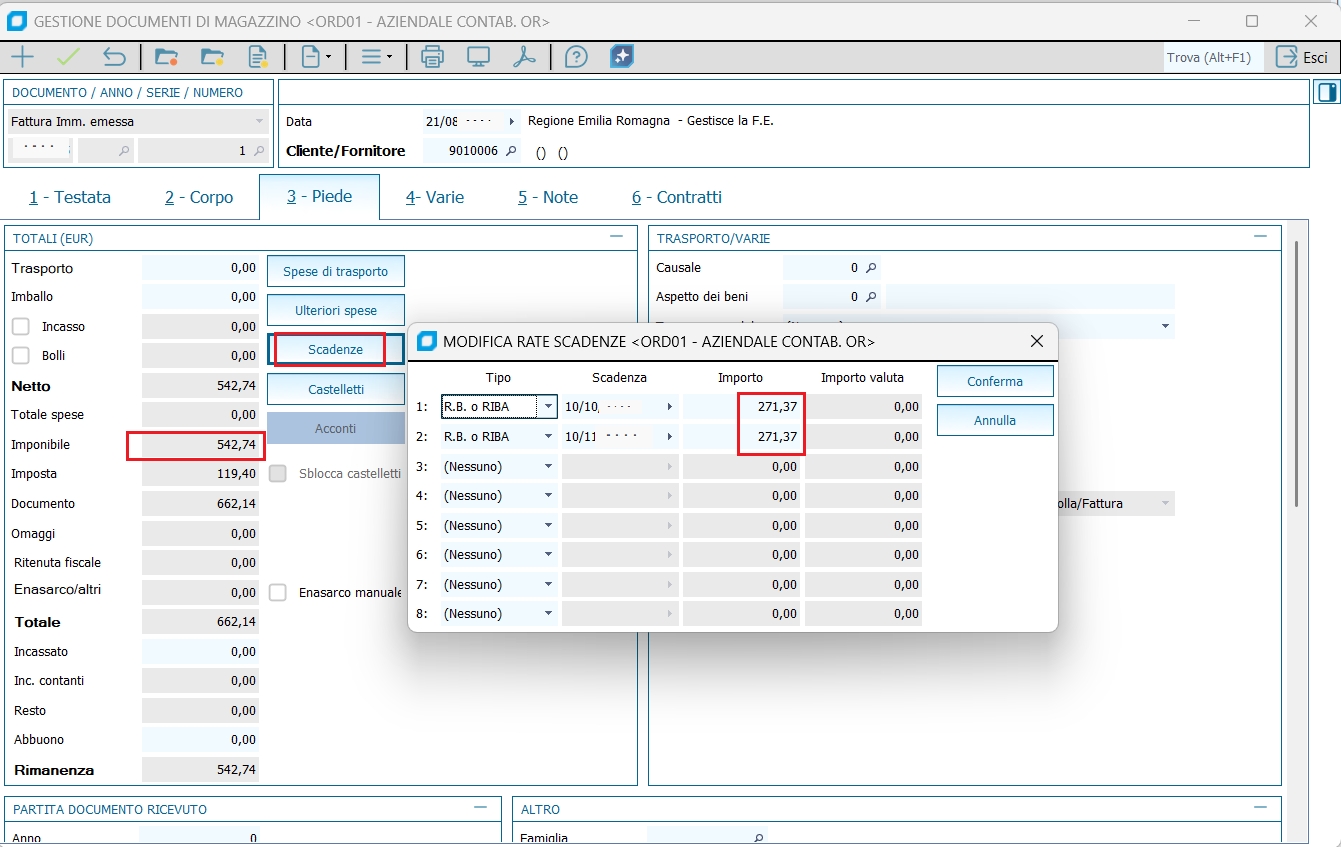Screen dimensions: 1341x847
Task: Click the PDF export icon
Action: pos(524,57)
